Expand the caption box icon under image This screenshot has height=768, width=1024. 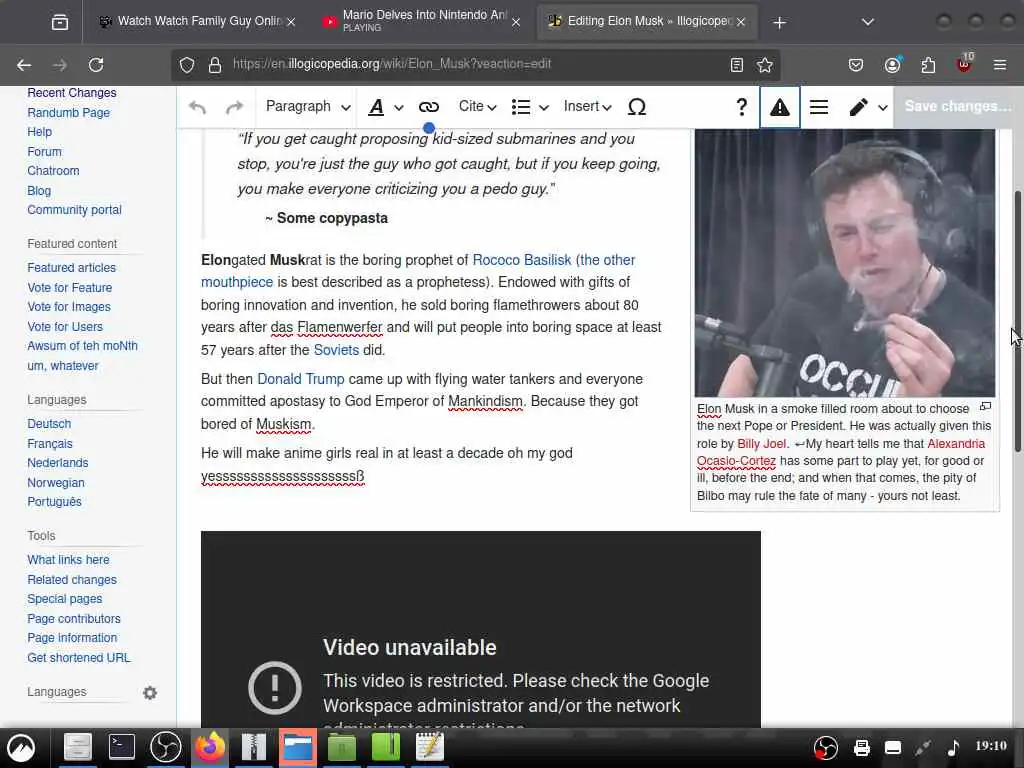[985, 406]
